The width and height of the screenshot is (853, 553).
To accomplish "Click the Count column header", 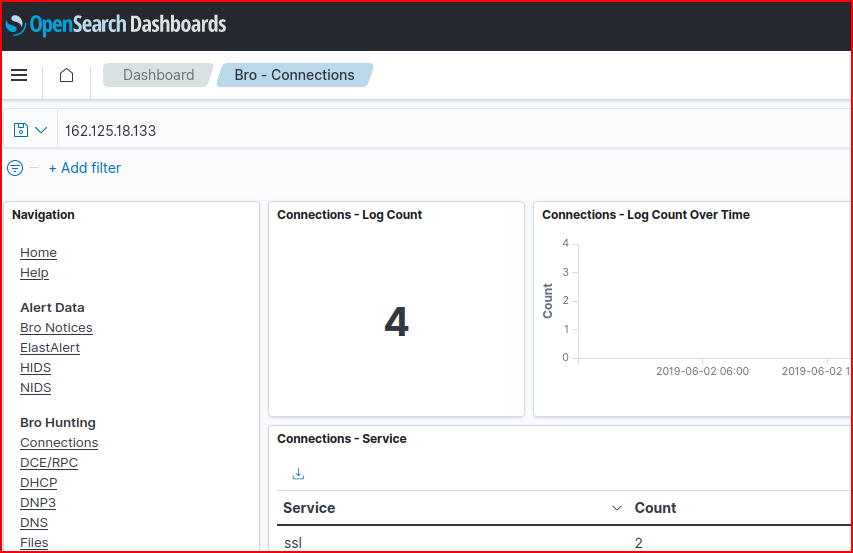I will coord(656,508).
